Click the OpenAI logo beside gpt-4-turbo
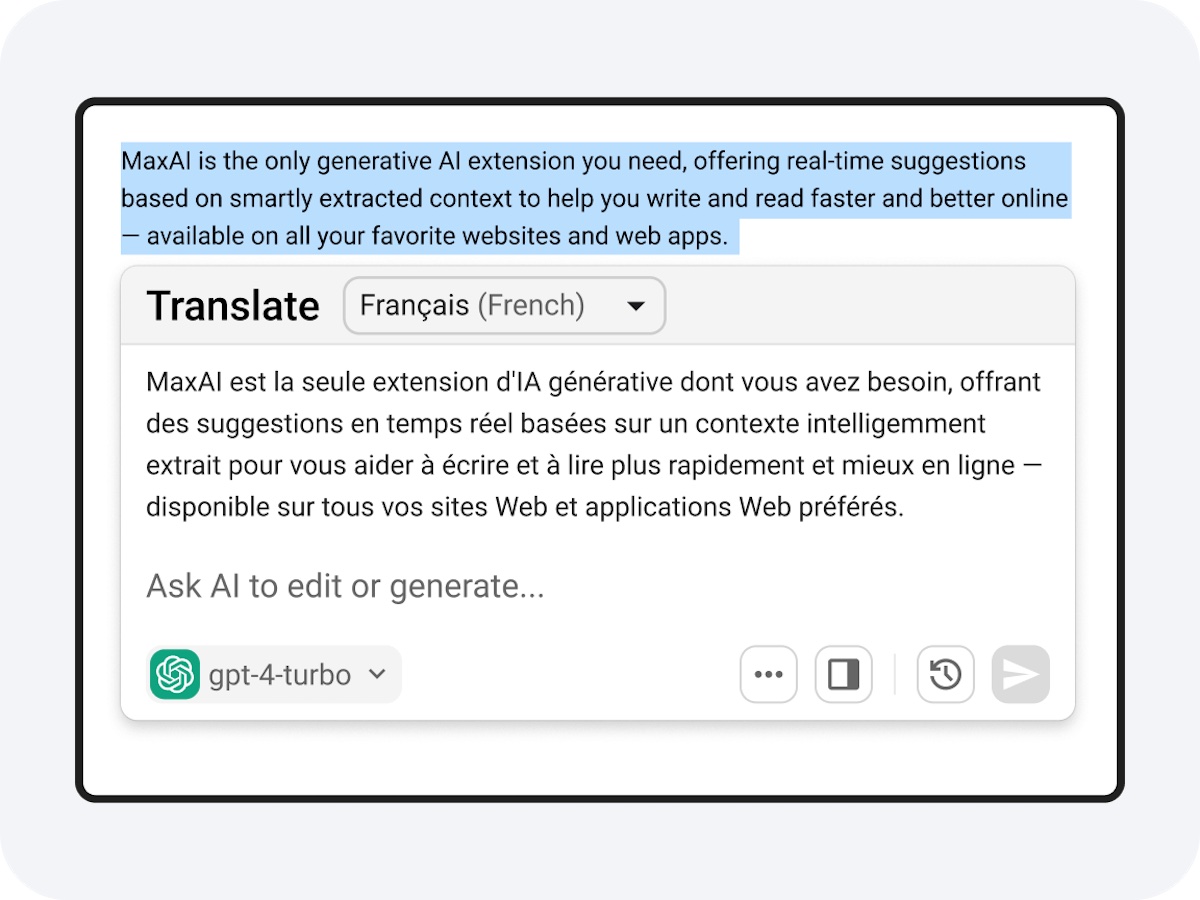Image resolution: width=1200 pixels, height=900 pixels. (x=175, y=674)
